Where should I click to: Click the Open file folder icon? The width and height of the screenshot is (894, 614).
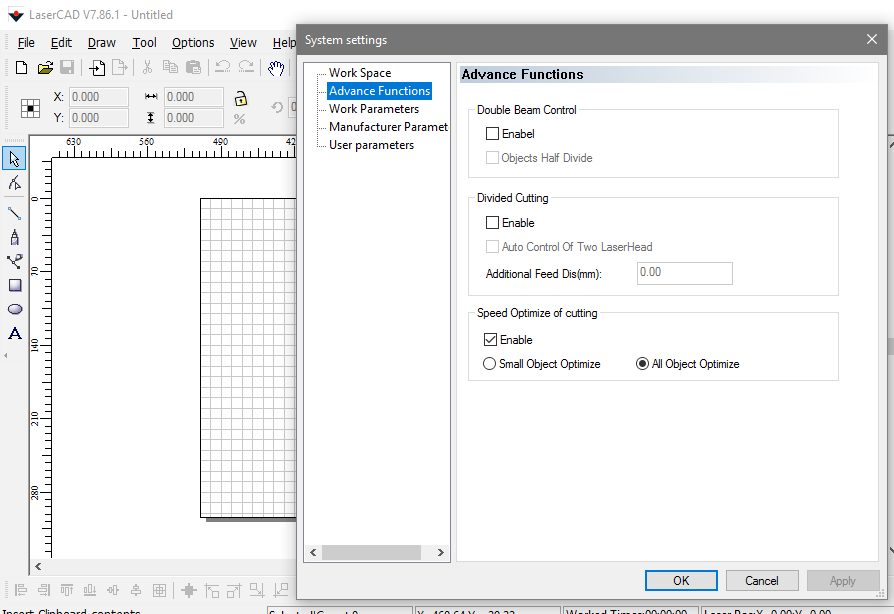45,68
